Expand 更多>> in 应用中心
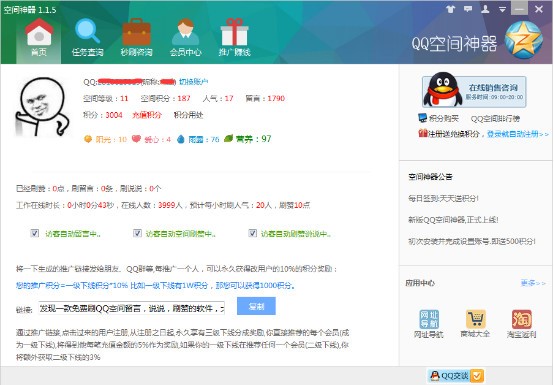Screen dimensions: 554x385 tap(533, 283)
